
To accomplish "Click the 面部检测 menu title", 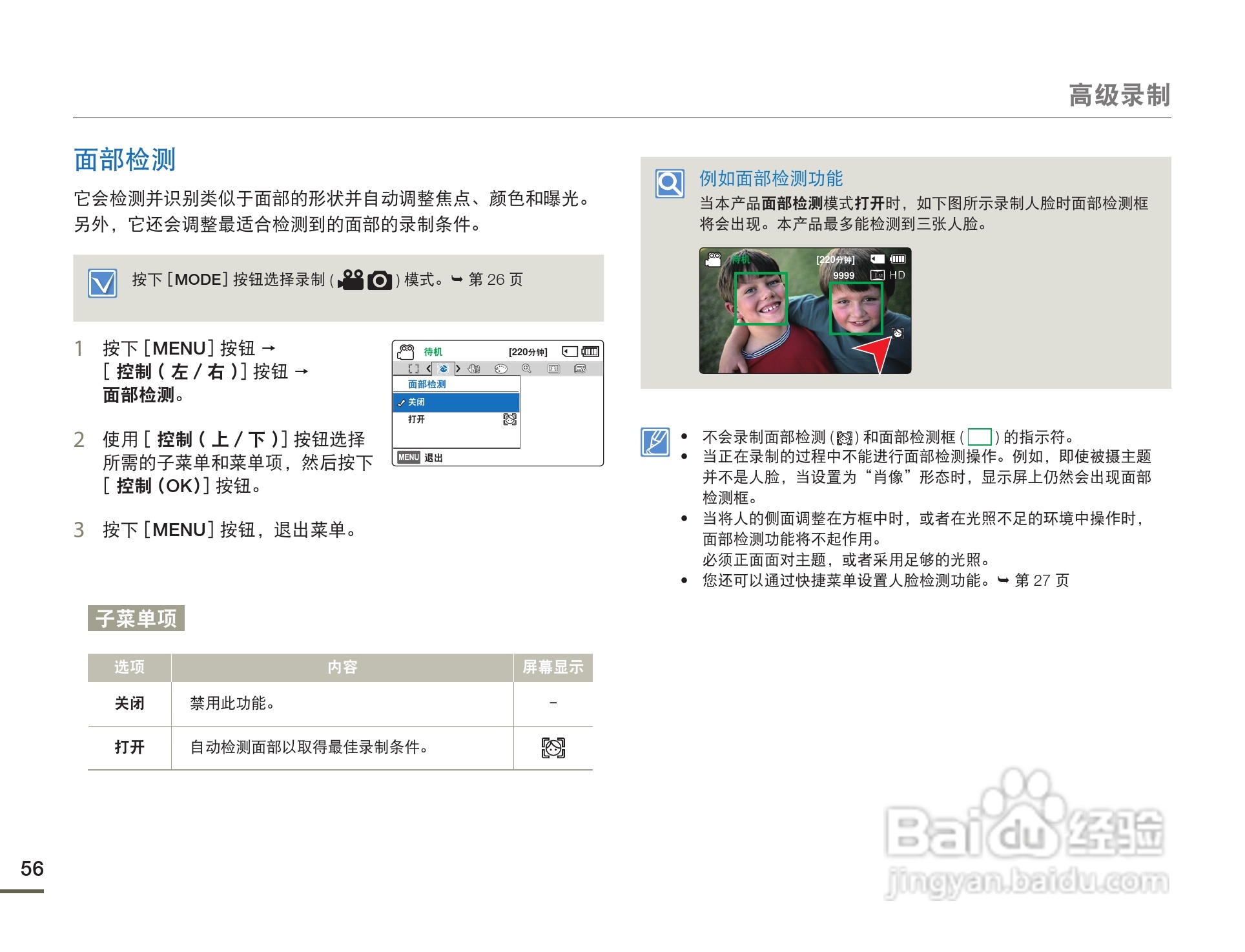I will (427, 384).
